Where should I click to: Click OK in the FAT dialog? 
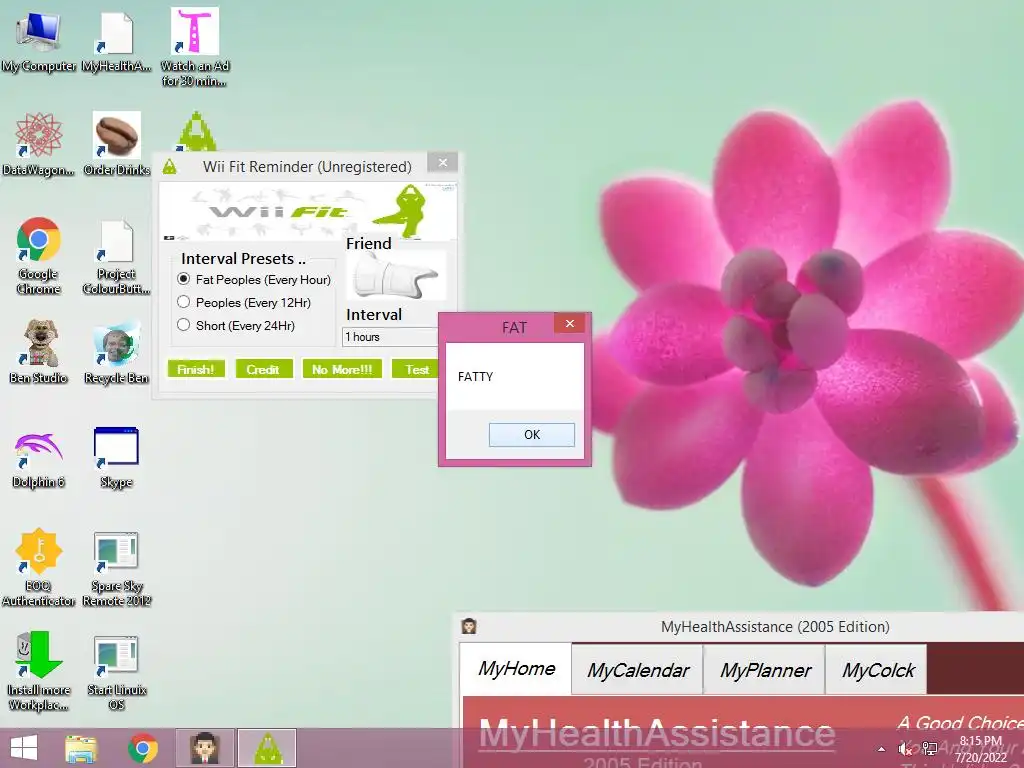(x=532, y=435)
